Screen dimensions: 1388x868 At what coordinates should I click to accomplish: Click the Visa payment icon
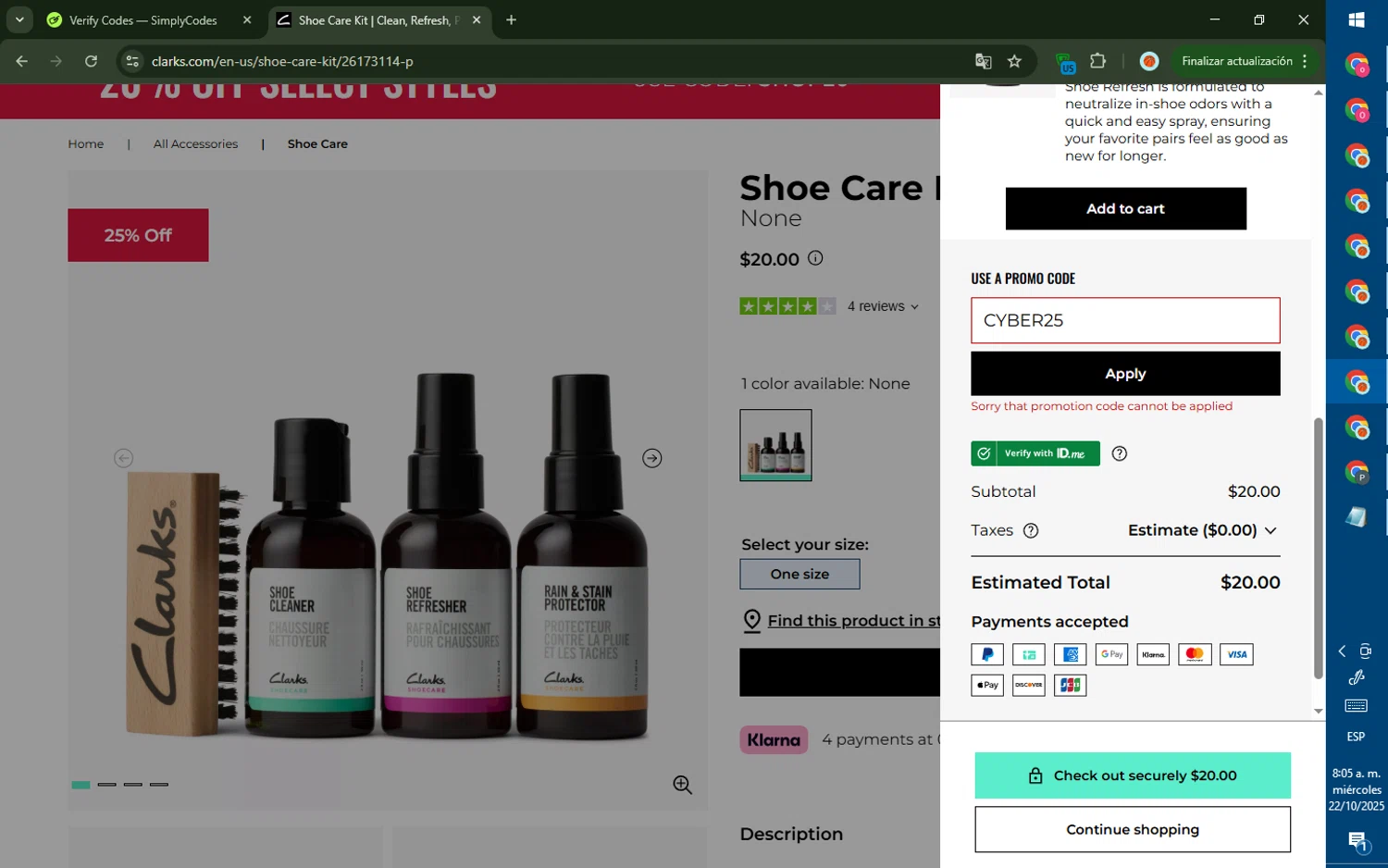point(1236,654)
